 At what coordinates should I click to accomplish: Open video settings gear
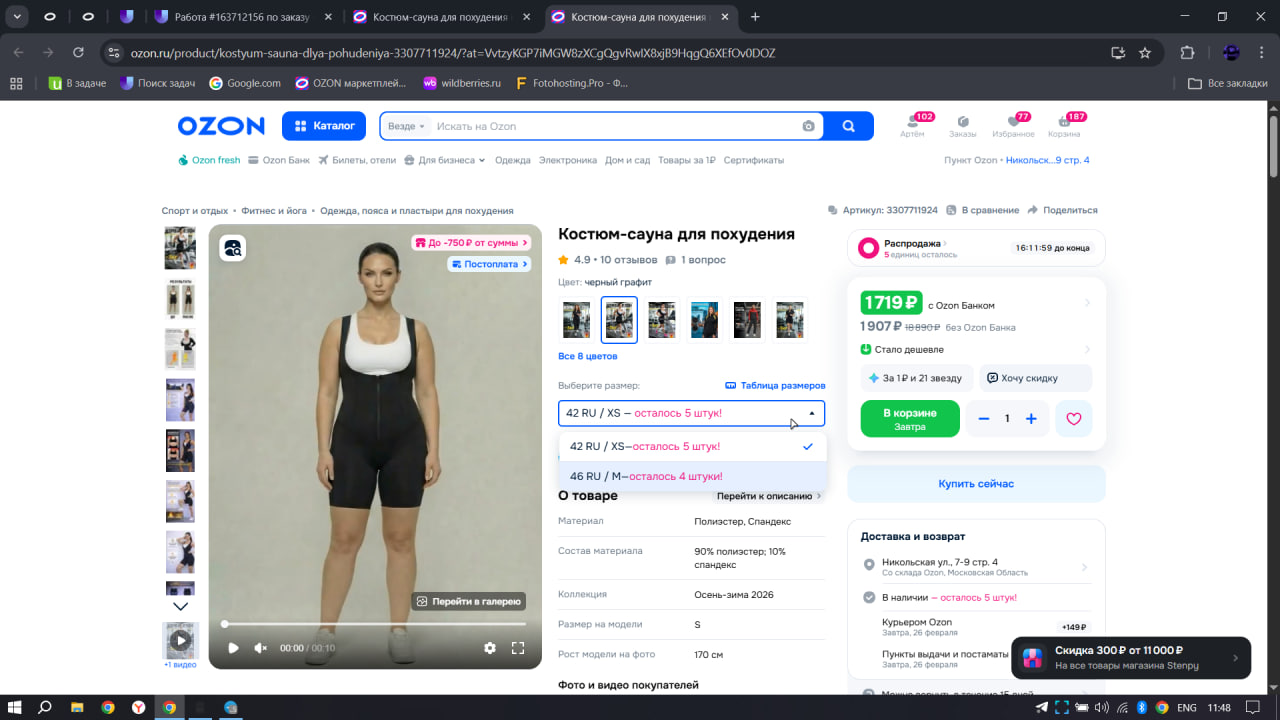tap(490, 648)
